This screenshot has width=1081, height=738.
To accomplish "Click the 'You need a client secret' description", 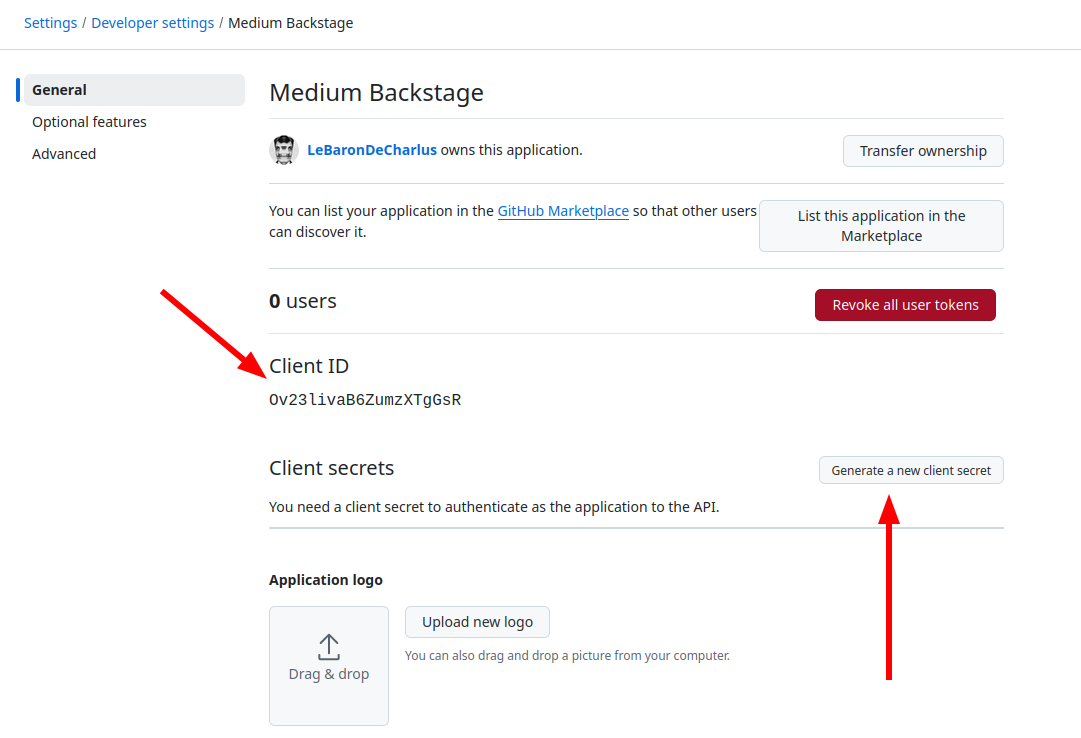I will 494,507.
